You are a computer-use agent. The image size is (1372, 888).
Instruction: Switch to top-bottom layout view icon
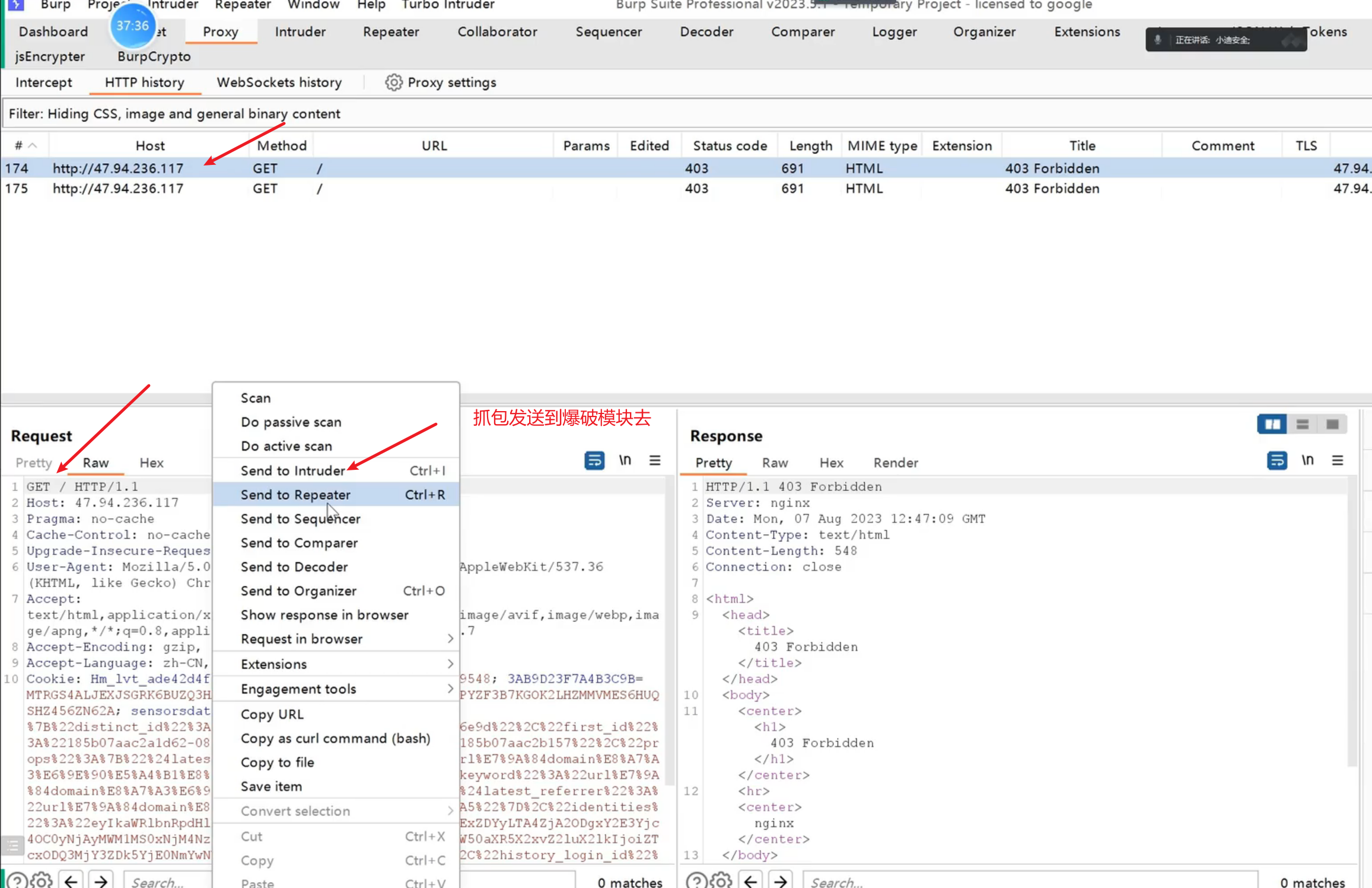(1303, 424)
